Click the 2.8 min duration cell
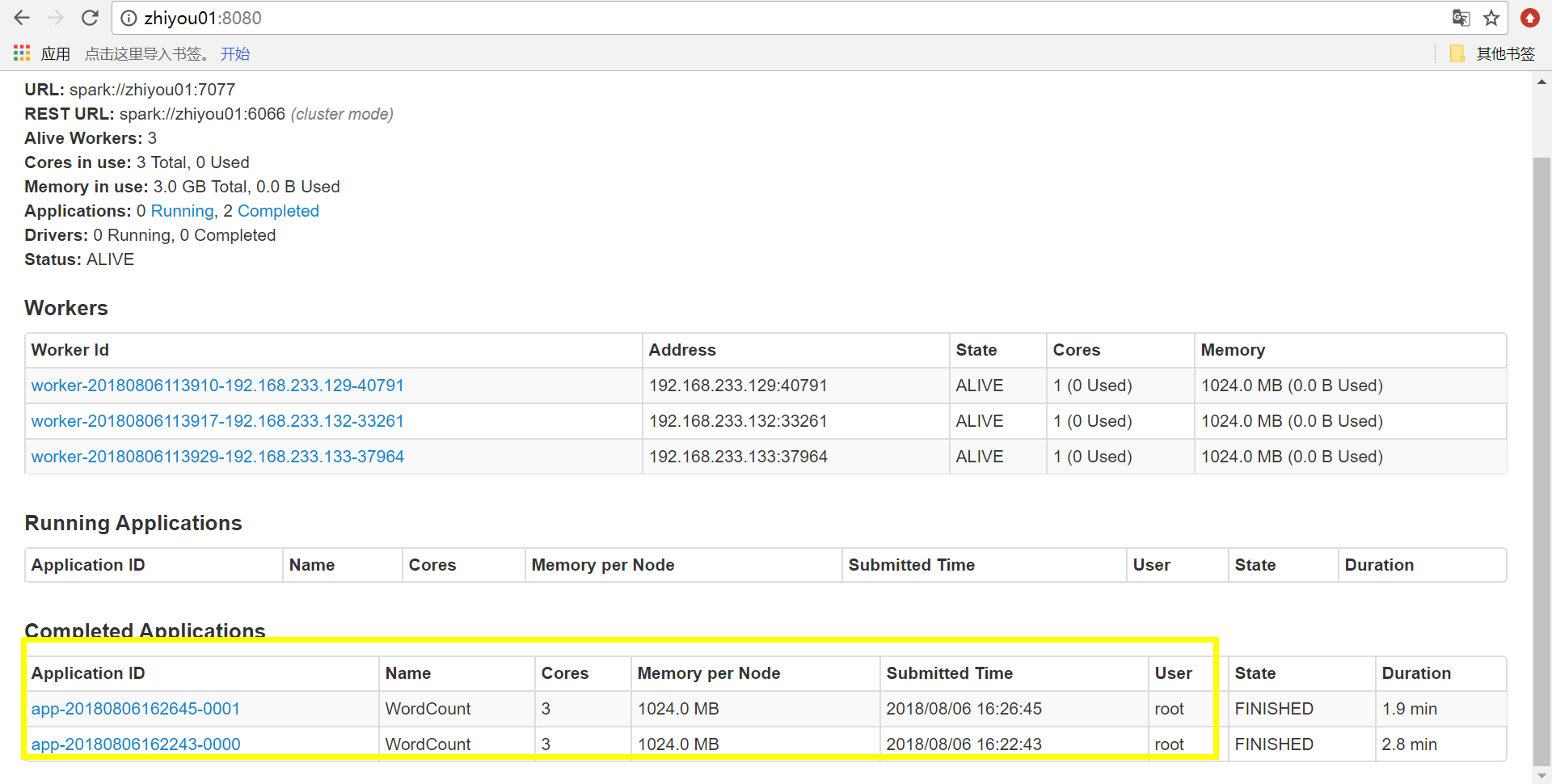This screenshot has height=784, width=1552. click(x=1440, y=744)
